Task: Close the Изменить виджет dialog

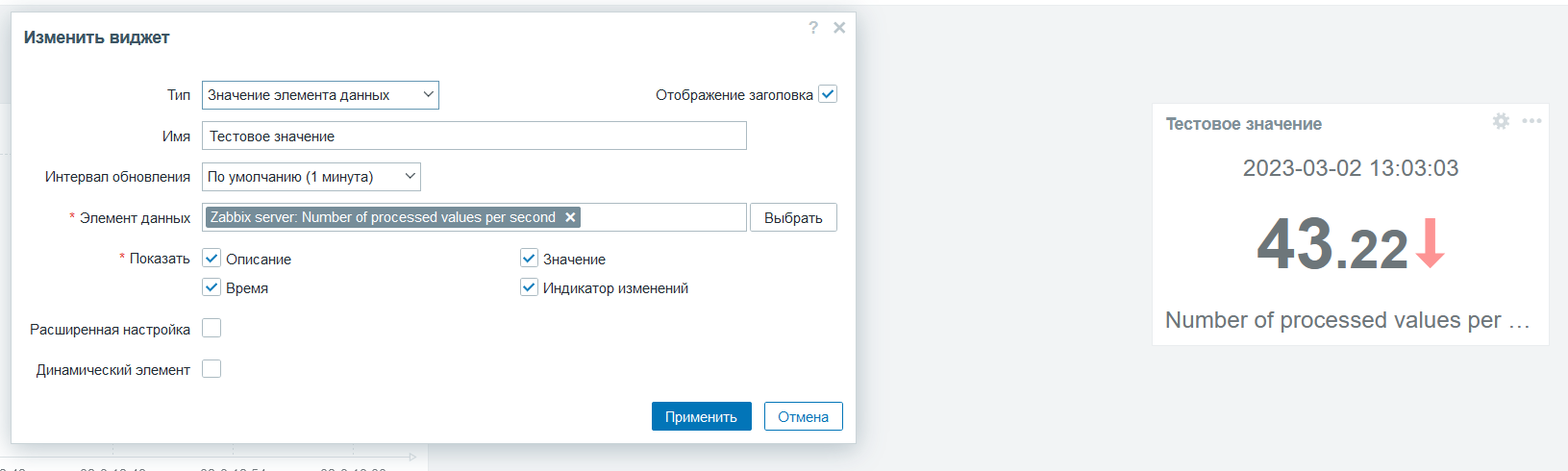Action: [x=839, y=28]
